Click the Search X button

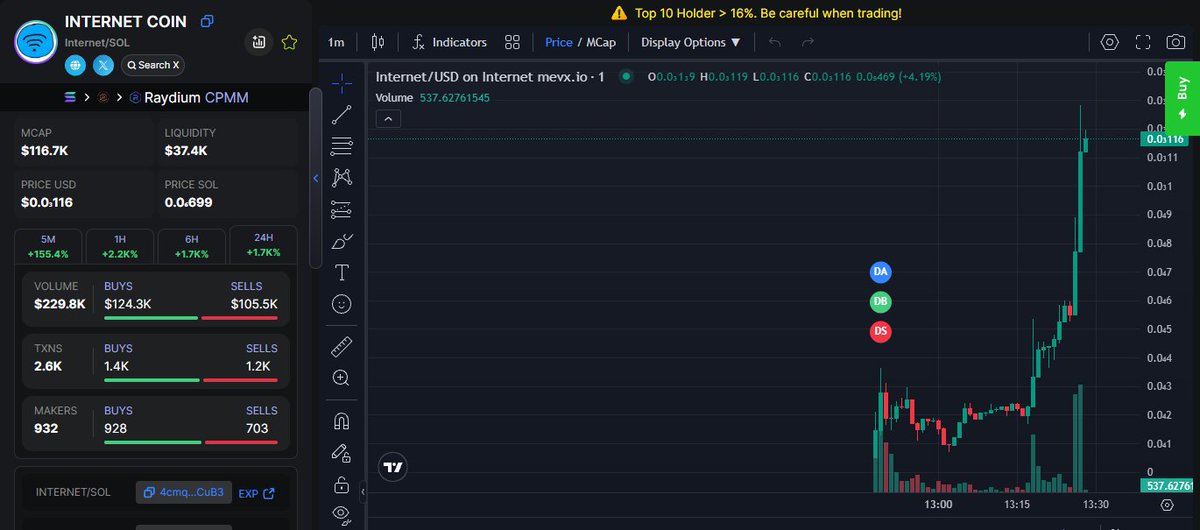point(153,65)
